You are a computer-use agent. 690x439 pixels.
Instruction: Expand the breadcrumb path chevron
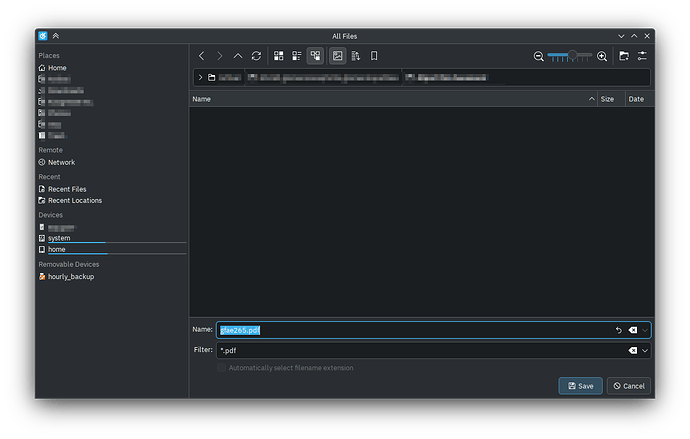pyautogui.click(x=200, y=77)
